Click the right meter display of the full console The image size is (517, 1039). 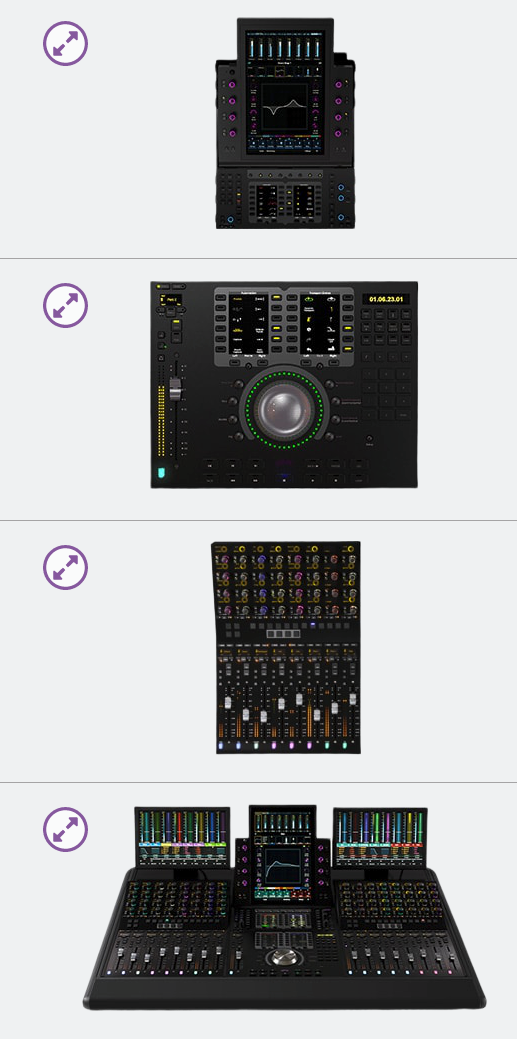tap(380, 836)
